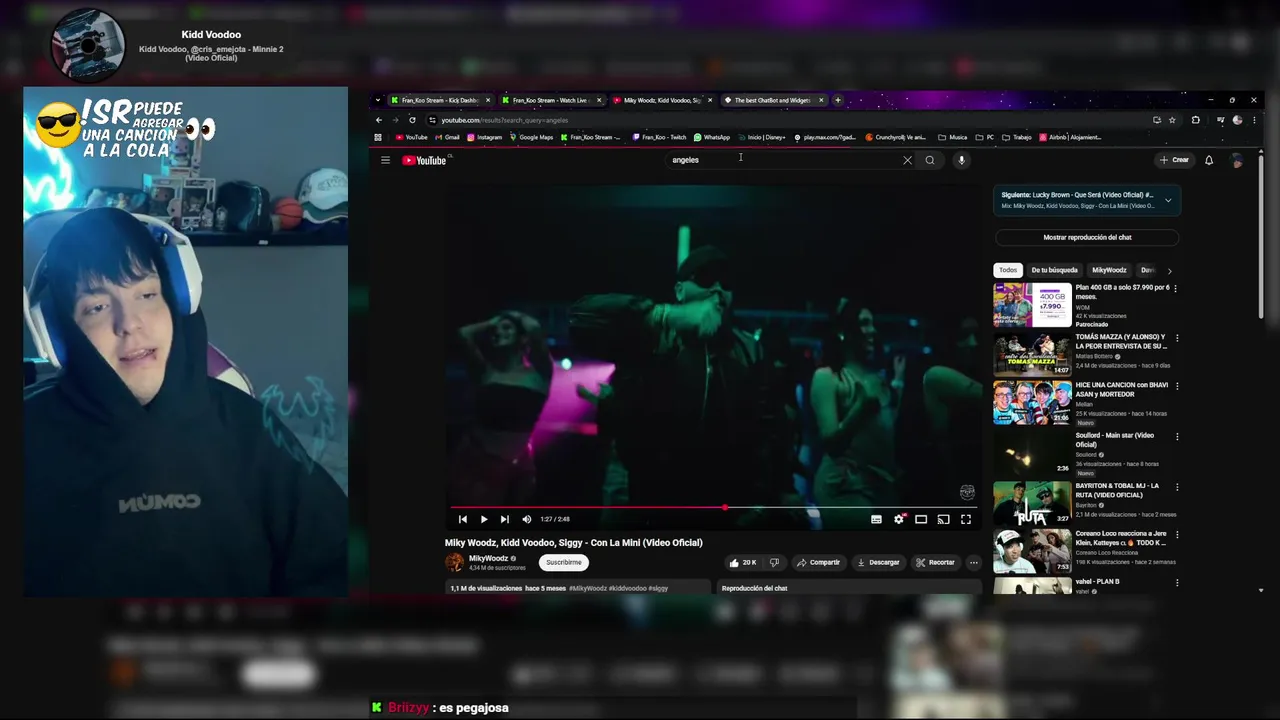Show more filter chips with the arrow
The width and height of the screenshot is (1280, 720).
(1169, 270)
